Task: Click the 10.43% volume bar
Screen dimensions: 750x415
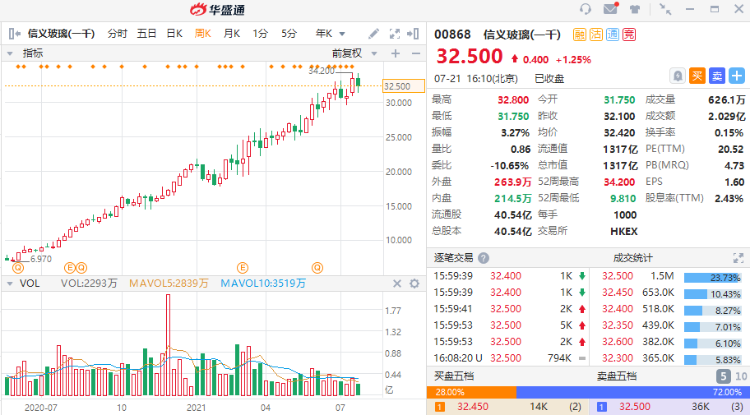Action: click(x=713, y=294)
